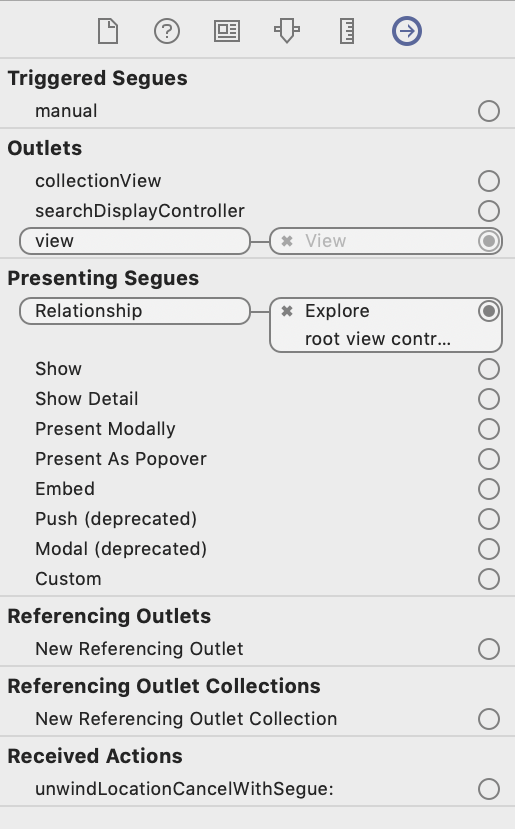Click New Referencing Outlet Collection circle
Image resolution: width=515 pixels, height=829 pixels.
coord(489,719)
